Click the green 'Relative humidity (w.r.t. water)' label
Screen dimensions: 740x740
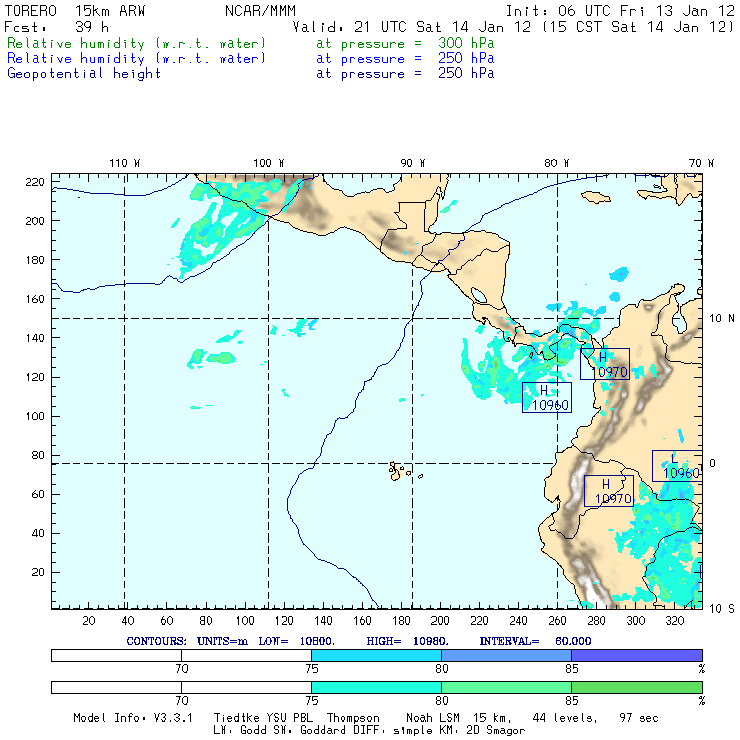pos(136,43)
